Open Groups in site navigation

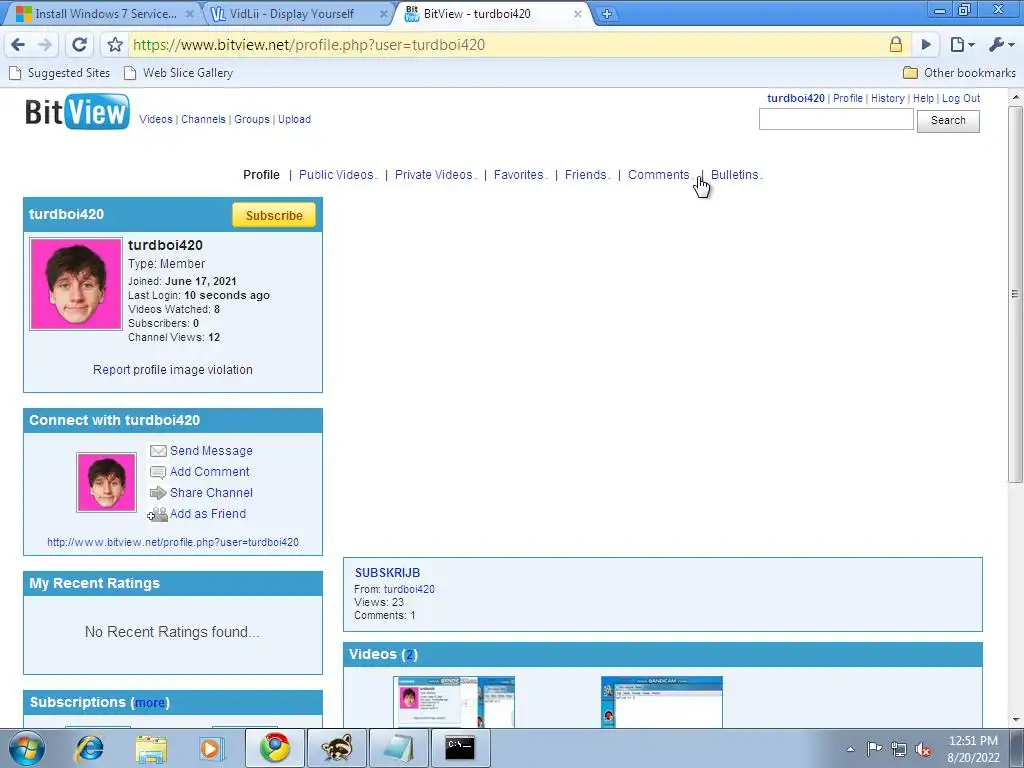(x=251, y=120)
